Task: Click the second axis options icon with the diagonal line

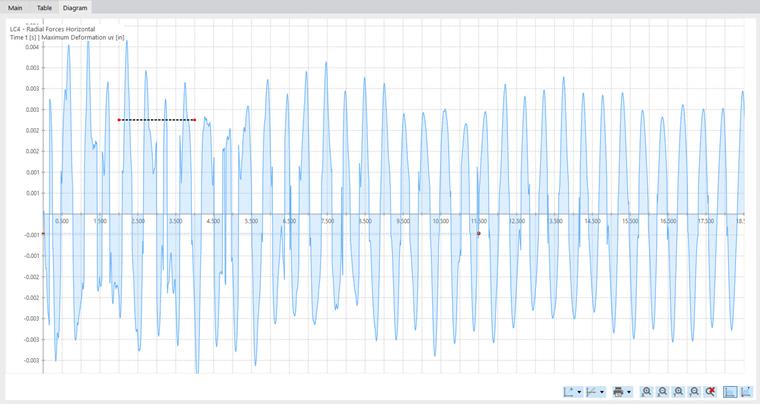Action: (x=592, y=391)
